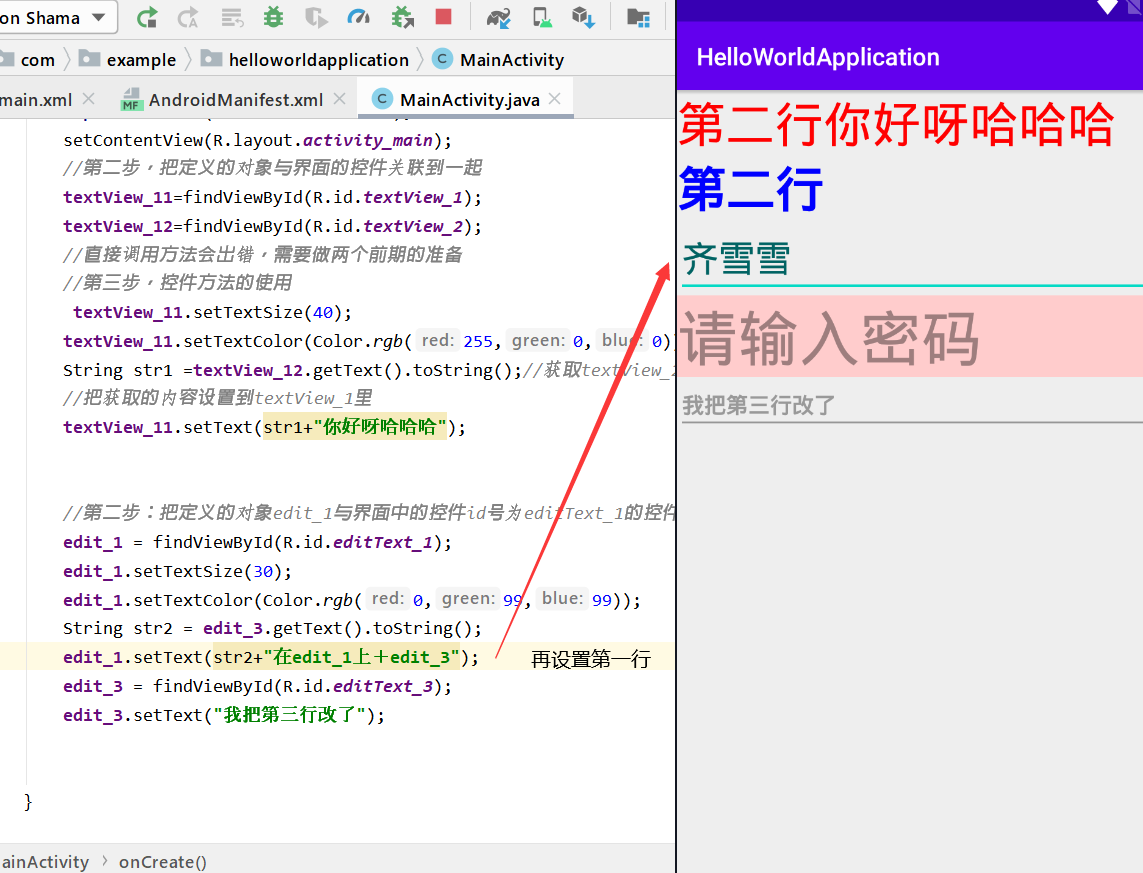Image resolution: width=1143 pixels, height=873 pixels.
Task: Click the Apply Changes and Restart Activity icon
Action: (188, 17)
